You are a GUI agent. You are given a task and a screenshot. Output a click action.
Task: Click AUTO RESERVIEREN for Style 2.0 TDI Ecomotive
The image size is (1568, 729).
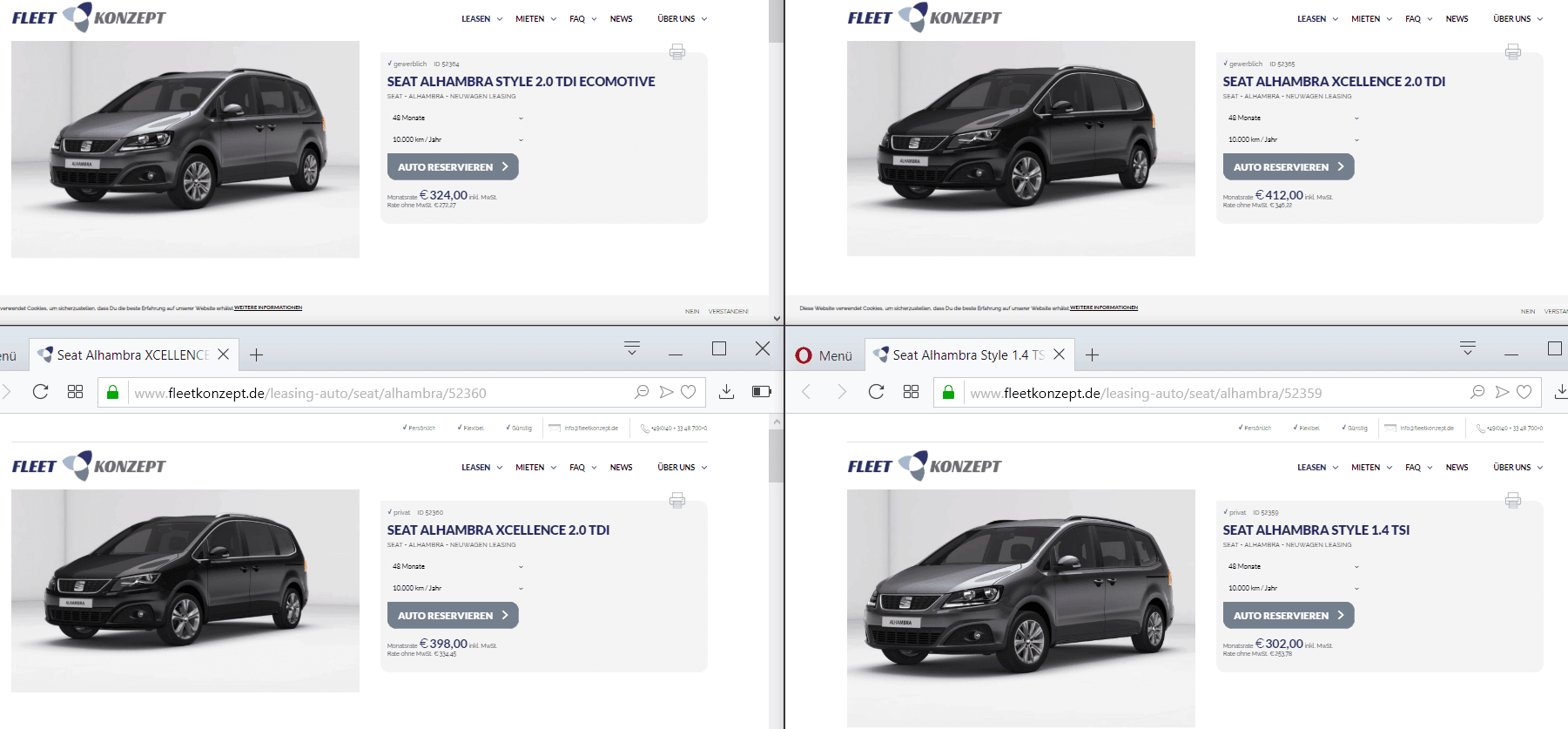(453, 166)
